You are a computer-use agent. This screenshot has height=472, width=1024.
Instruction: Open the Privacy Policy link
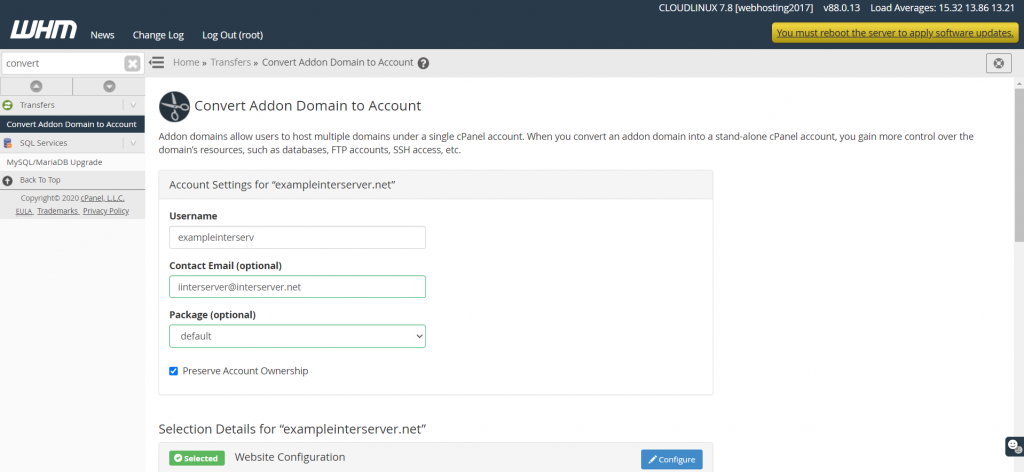pos(106,212)
